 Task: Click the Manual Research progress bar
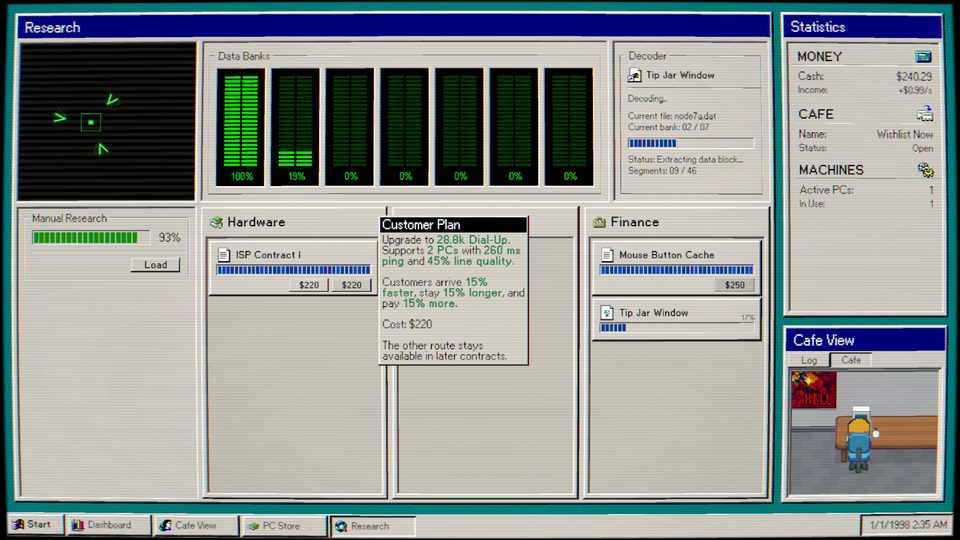[91, 238]
